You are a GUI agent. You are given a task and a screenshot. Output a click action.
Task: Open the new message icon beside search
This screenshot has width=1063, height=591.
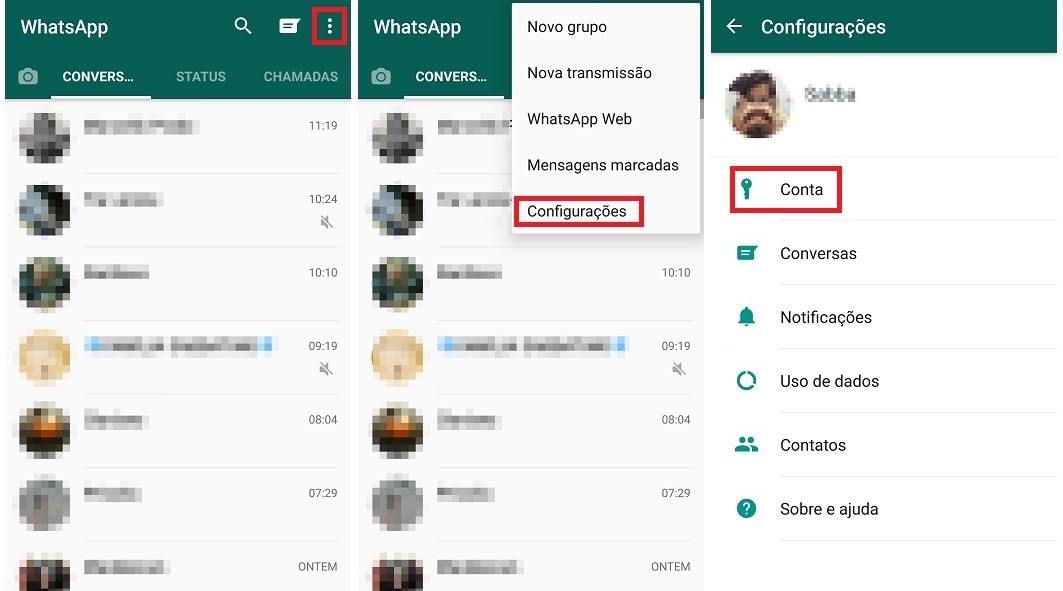pos(289,27)
